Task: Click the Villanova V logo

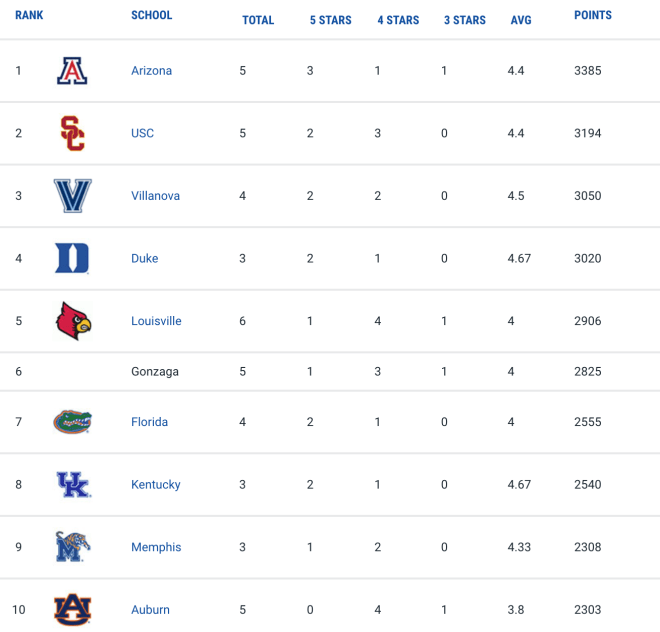Action: [x=72, y=196]
